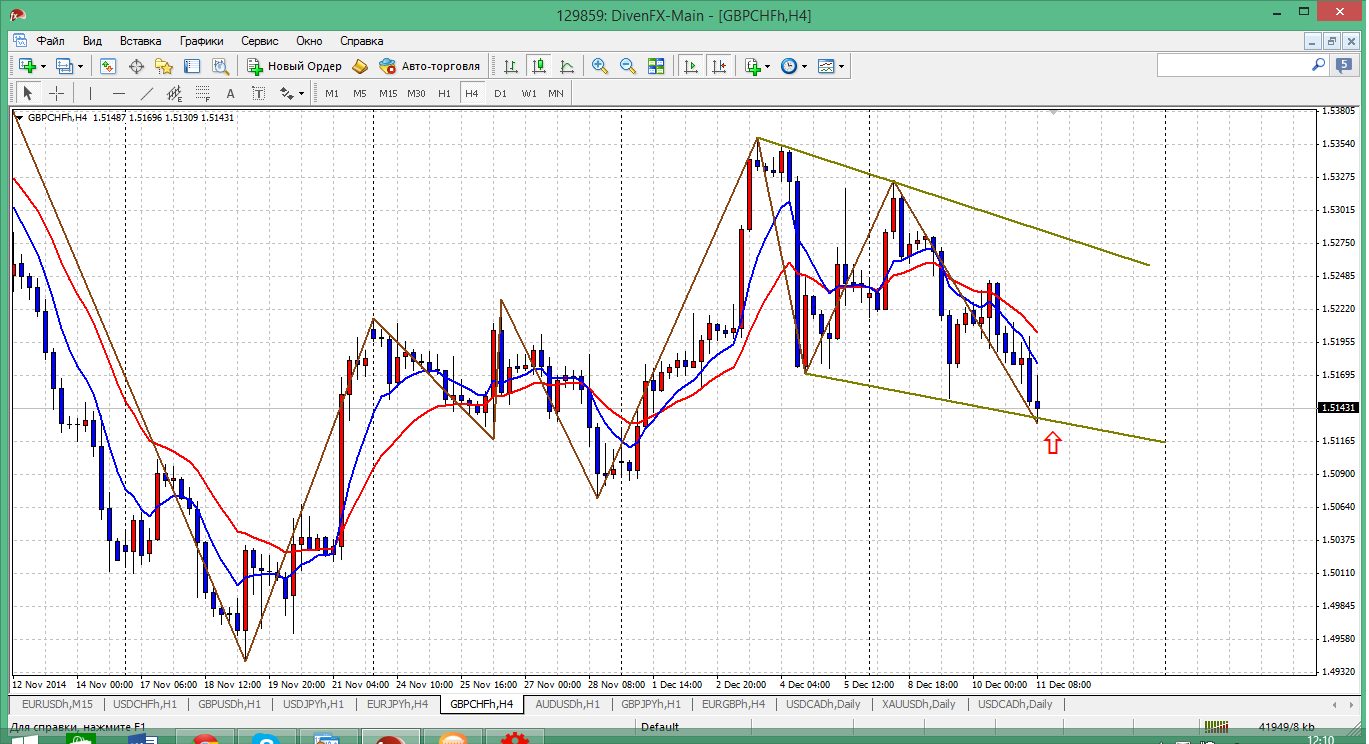Image resolution: width=1369 pixels, height=744 pixels.
Task: Toggle the Strategy Tester panel
Action: pos(220,66)
